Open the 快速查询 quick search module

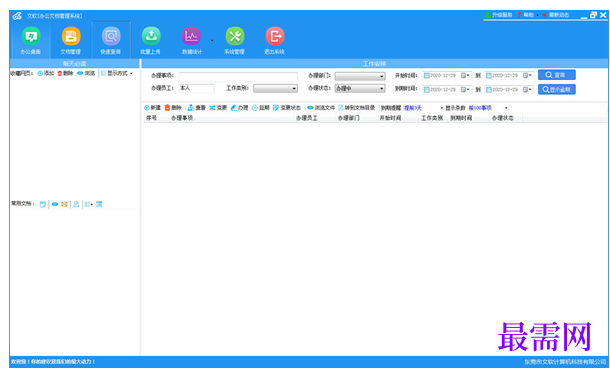pos(111,40)
